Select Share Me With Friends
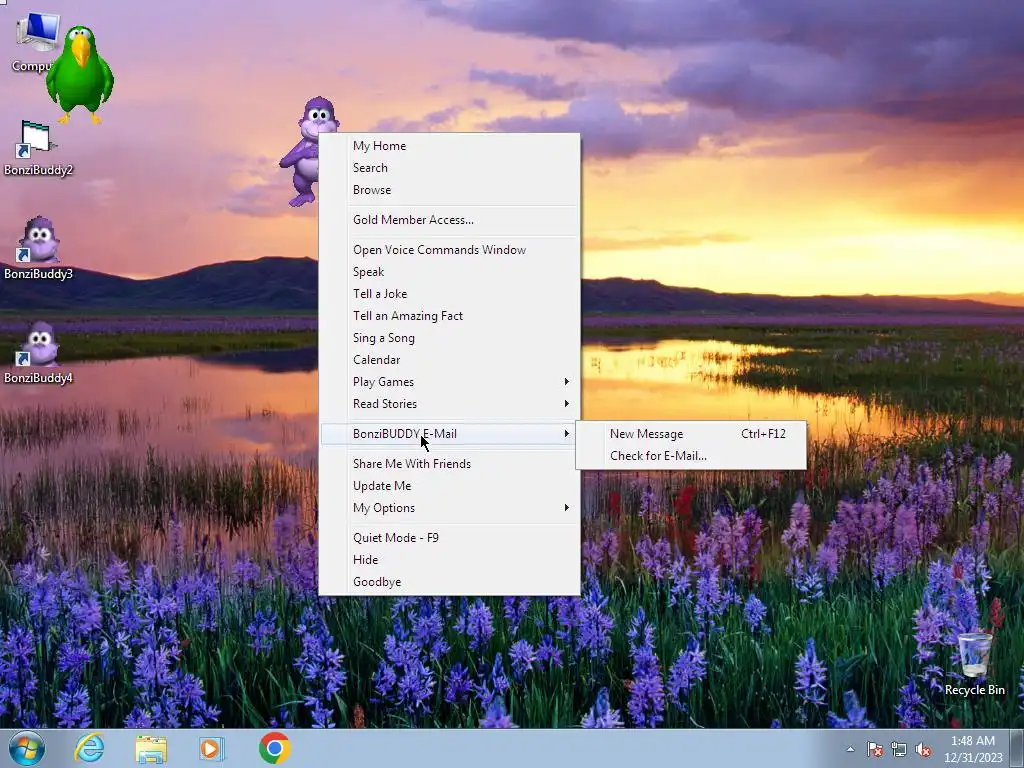Screen dimensions: 1024x768 pos(450,464)
